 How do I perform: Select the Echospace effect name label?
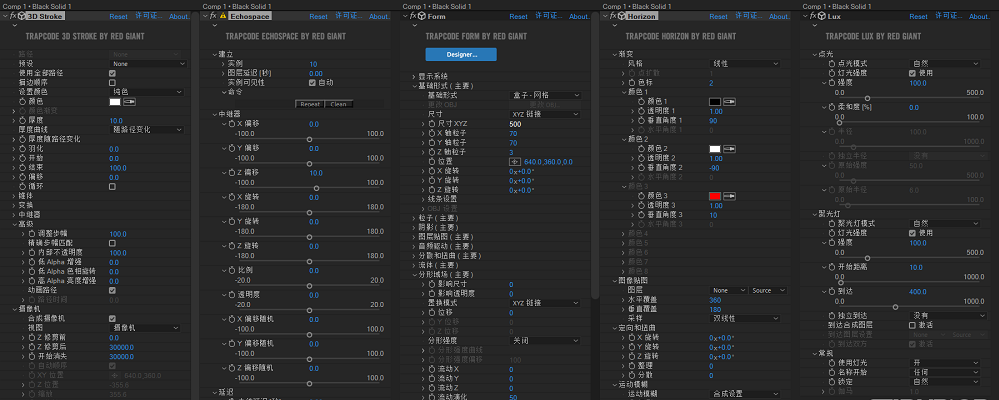click(249, 16)
